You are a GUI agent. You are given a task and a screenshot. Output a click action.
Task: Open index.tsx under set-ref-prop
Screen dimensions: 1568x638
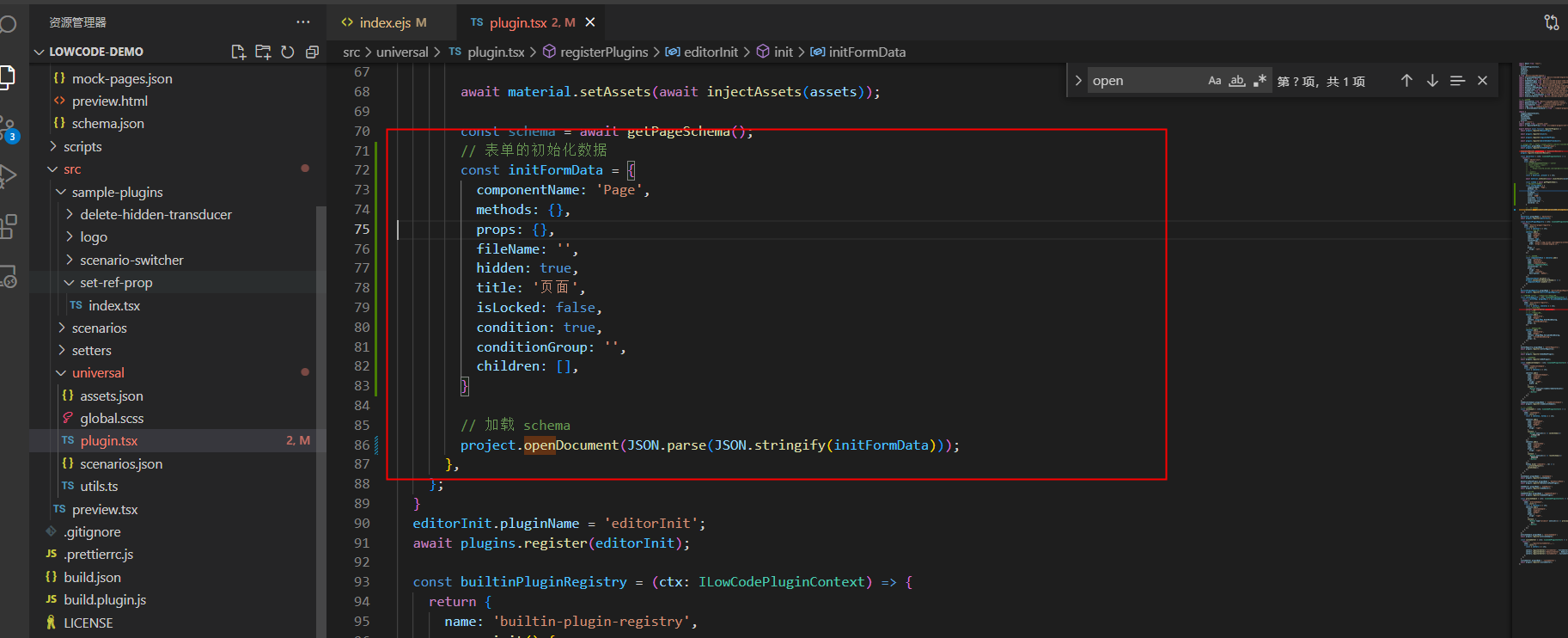[x=114, y=305]
